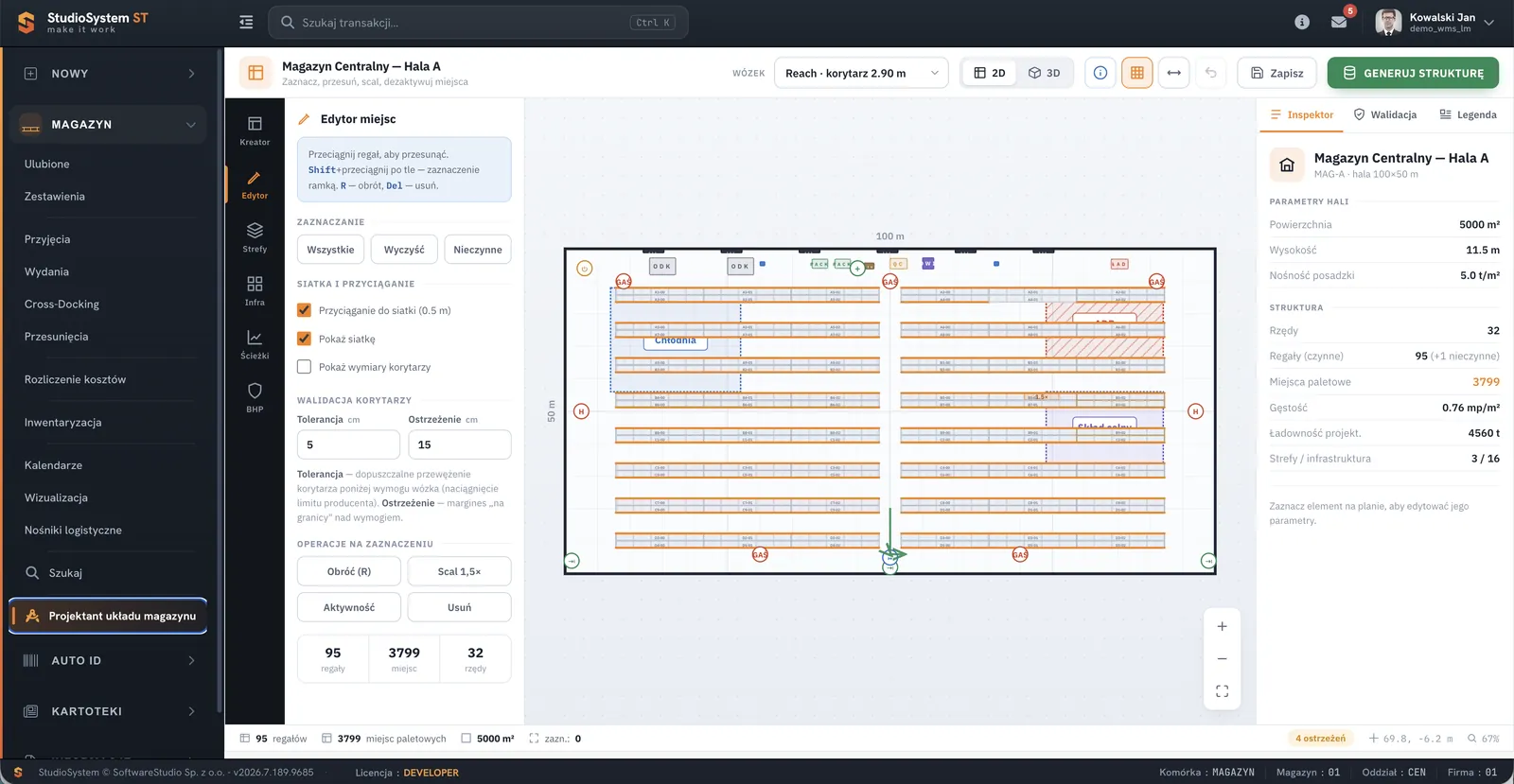Click the Tolerancja cm input field
The height and width of the screenshot is (784, 1514).
click(x=348, y=444)
